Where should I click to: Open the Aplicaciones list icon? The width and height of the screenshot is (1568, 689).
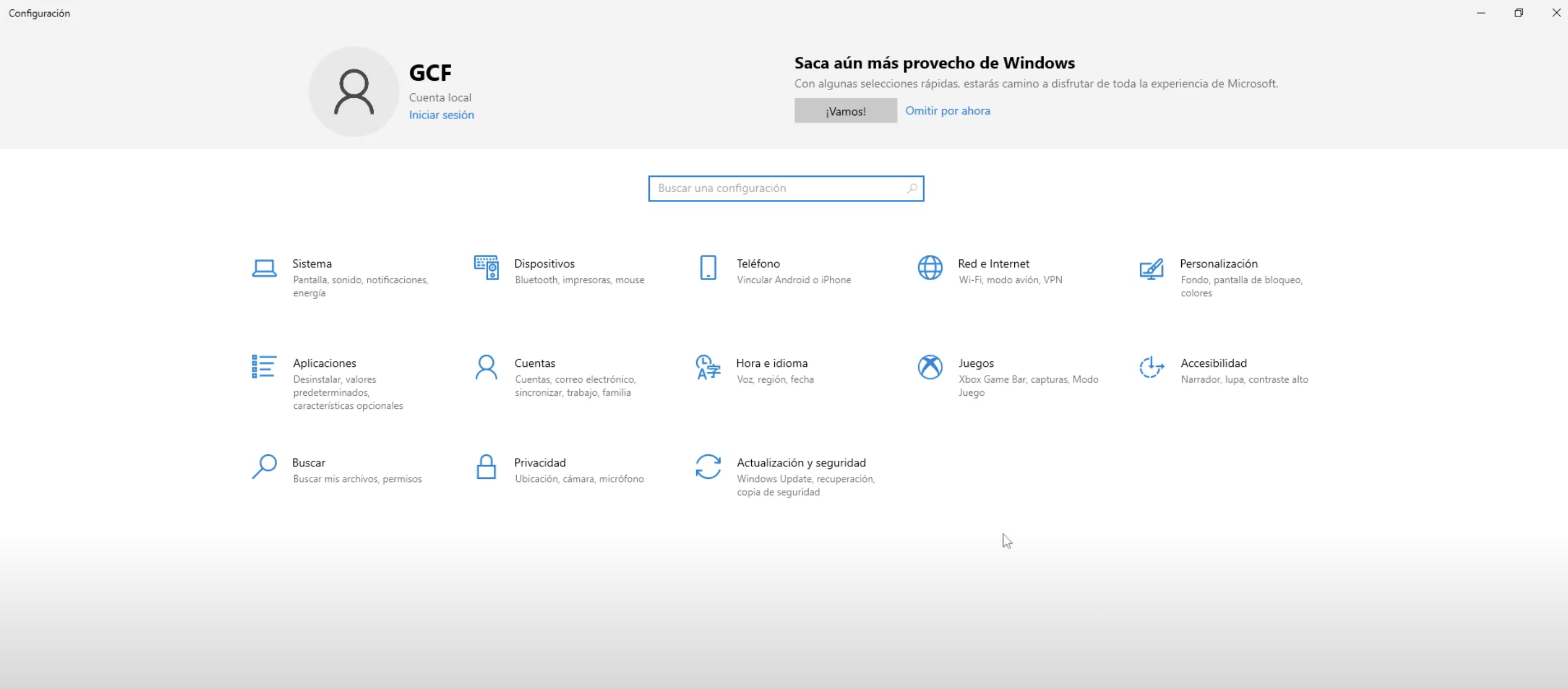pos(264,367)
